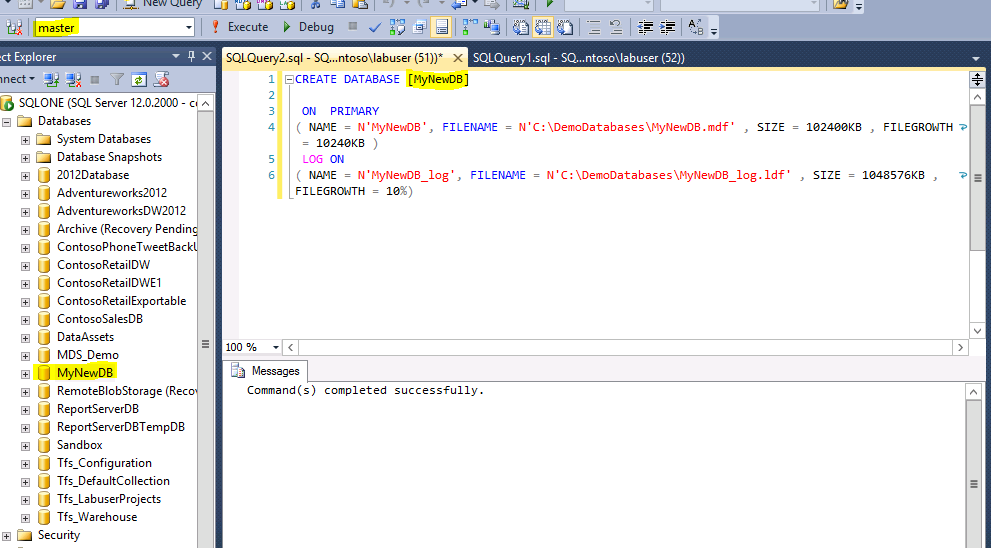The image size is (991, 548).
Task: Click the Object Explorer scrollbar up arrow
Action: (205, 104)
